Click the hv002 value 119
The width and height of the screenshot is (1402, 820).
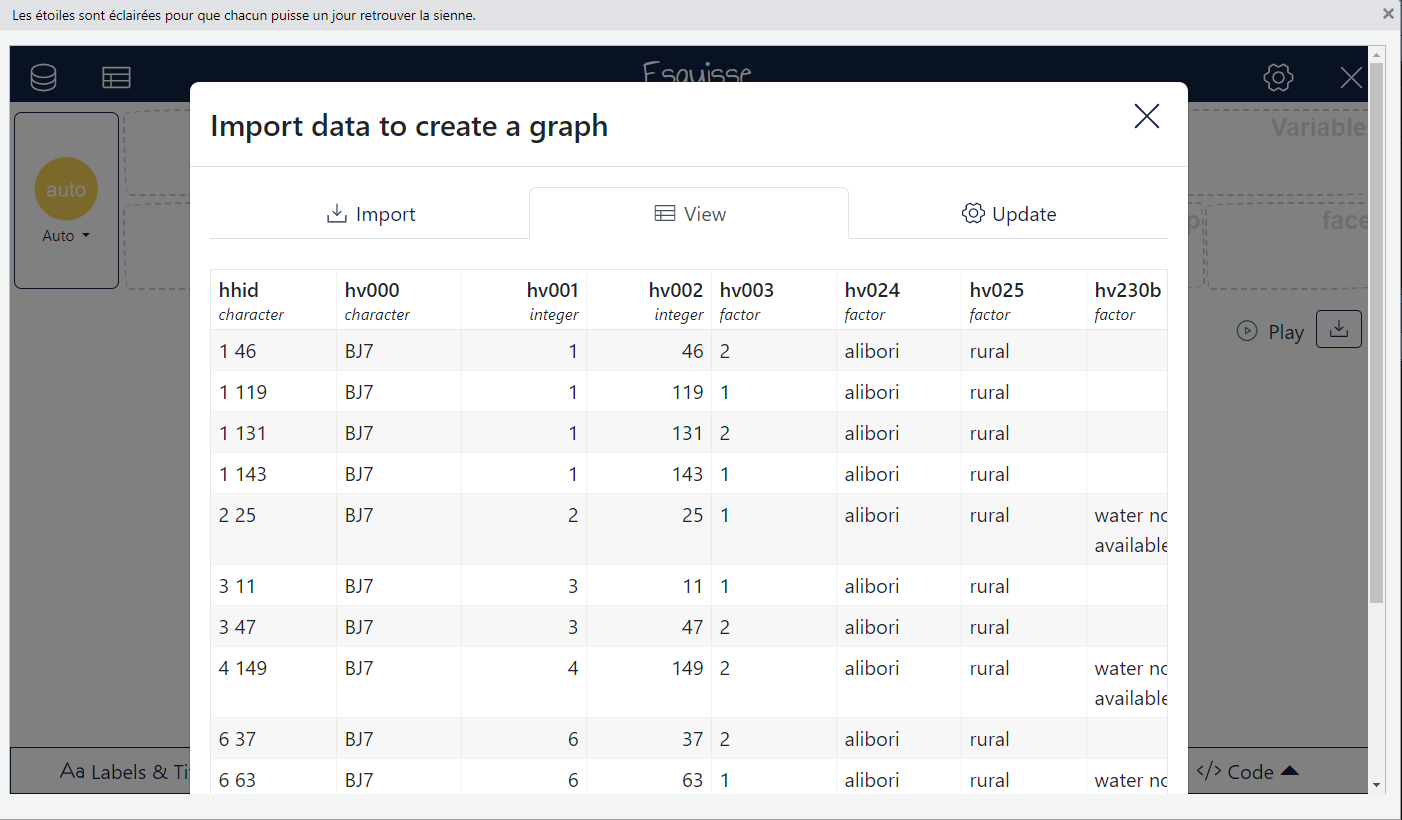pyautogui.click(x=687, y=392)
